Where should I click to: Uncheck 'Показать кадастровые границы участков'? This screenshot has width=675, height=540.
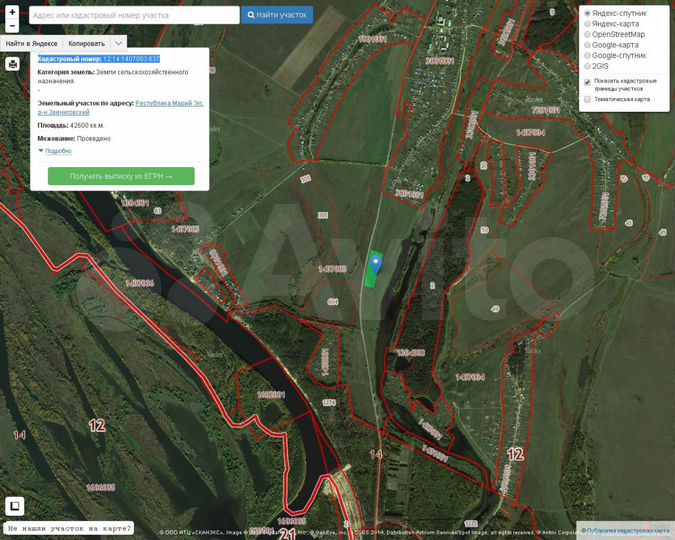pyautogui.click(x=587, y=82)
